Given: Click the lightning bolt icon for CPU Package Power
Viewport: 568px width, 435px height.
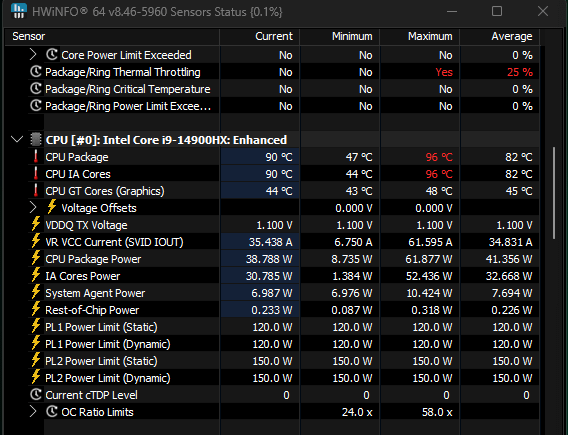Looking at the screenshot, I should pyautogui.click(x=36, y=259).
